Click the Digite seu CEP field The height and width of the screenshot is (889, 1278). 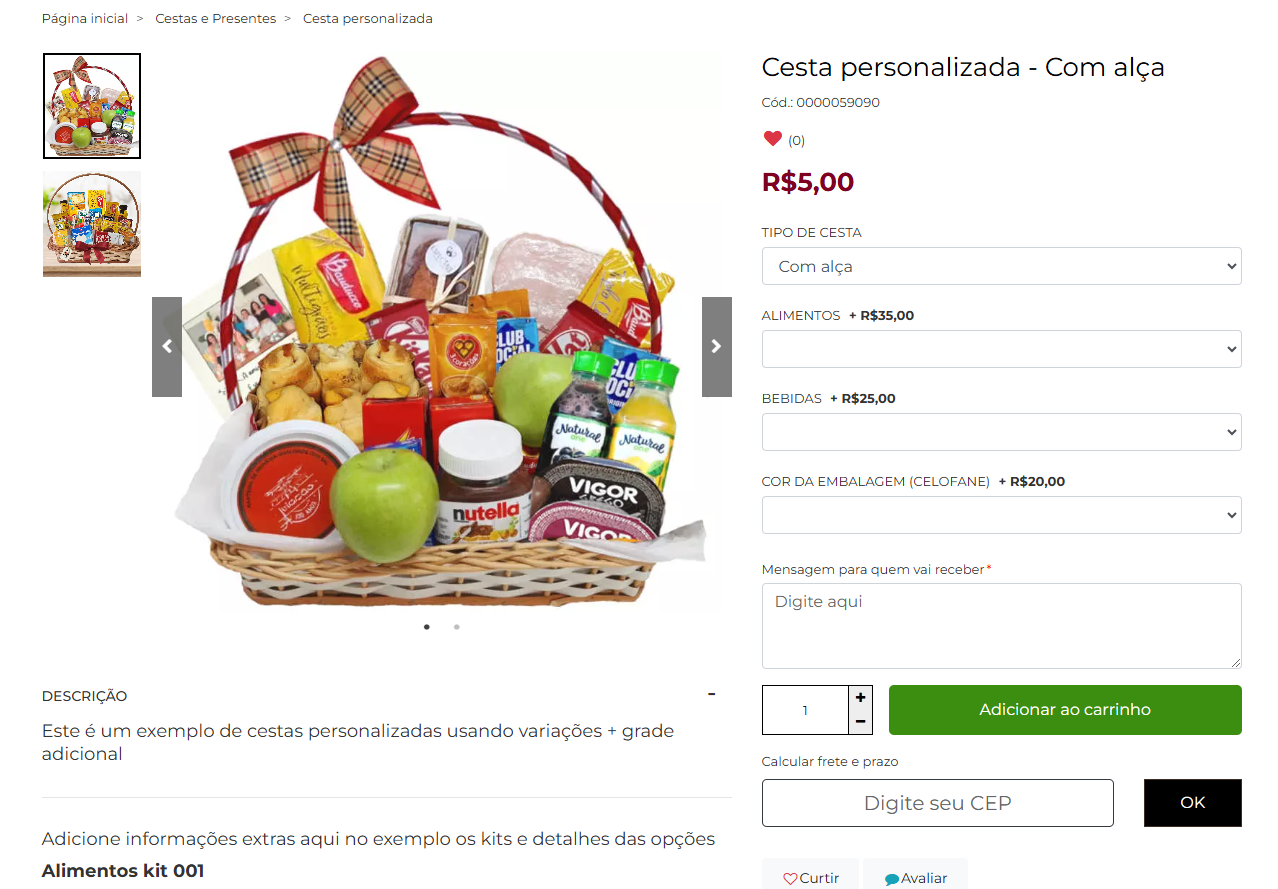(938, 803)
